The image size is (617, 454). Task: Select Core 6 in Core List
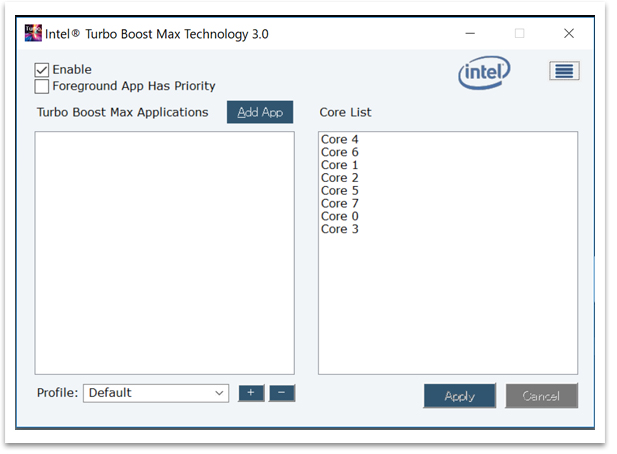point(340,152)
